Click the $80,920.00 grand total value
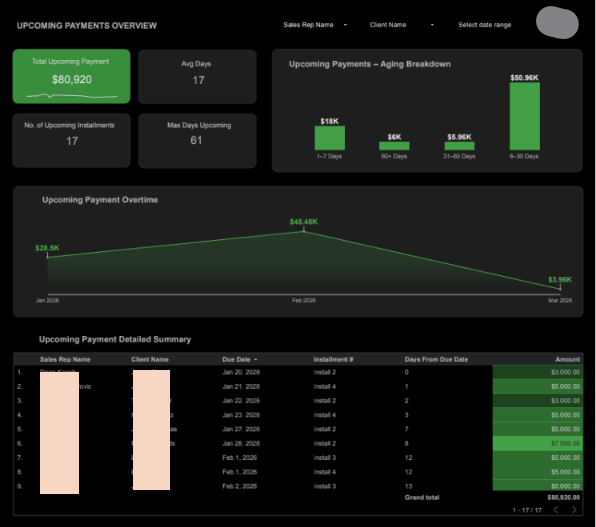The width and height of the screenshot is (596, 527). [x=564, y=497]
